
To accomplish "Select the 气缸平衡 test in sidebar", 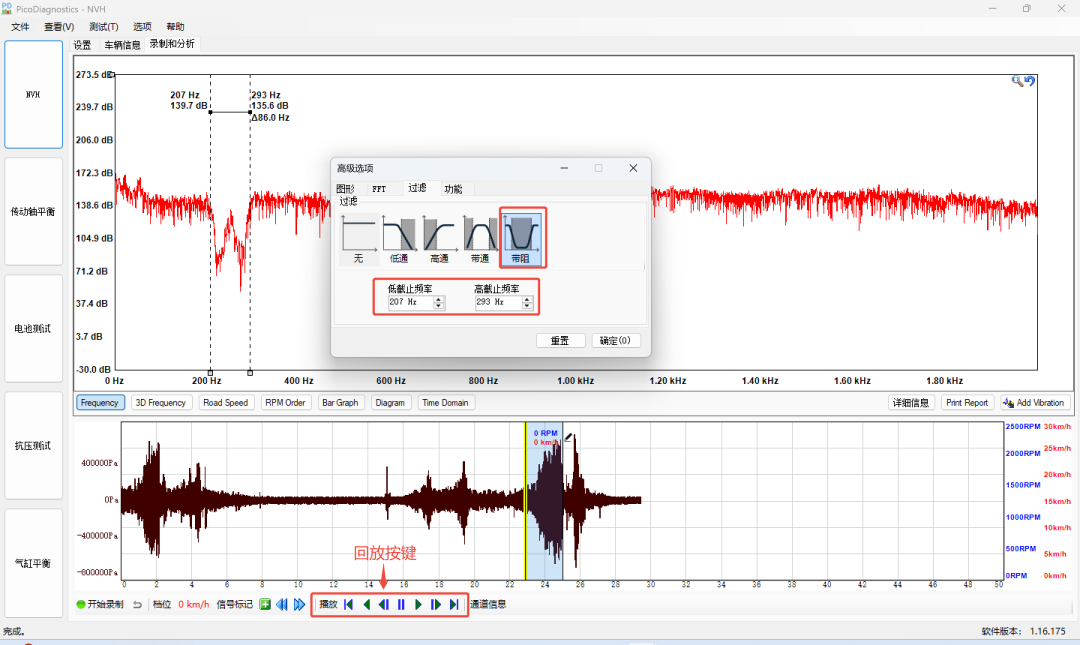I will tap(33, 563).
